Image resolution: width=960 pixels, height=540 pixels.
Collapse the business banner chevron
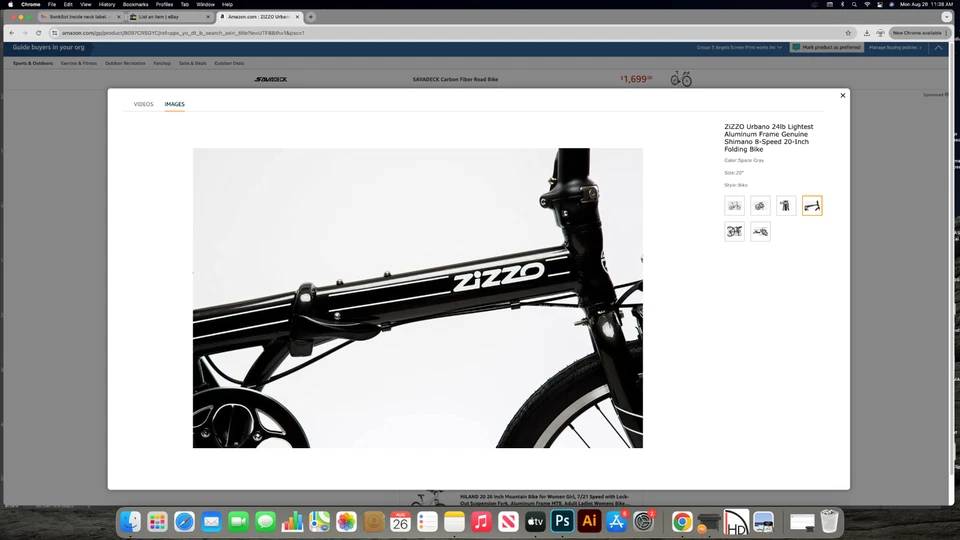pos(939,47)
